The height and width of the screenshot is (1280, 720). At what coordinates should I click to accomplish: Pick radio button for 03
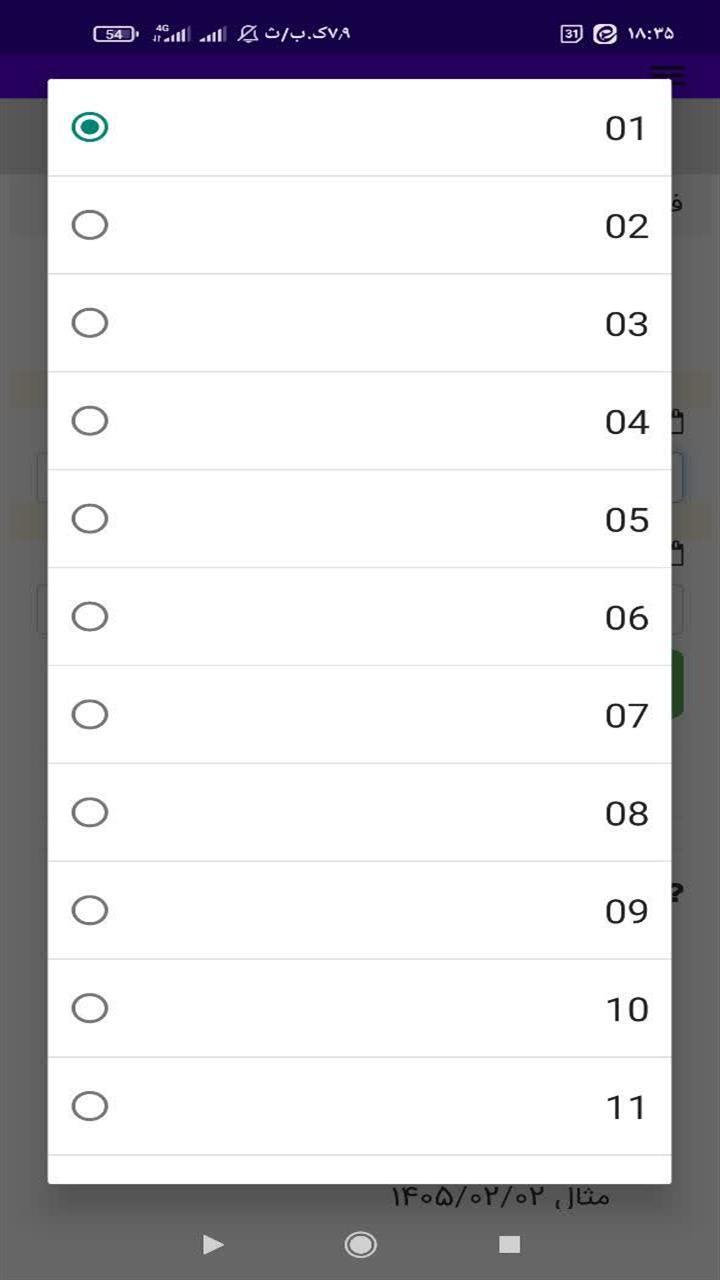click(x=90, y=323)
